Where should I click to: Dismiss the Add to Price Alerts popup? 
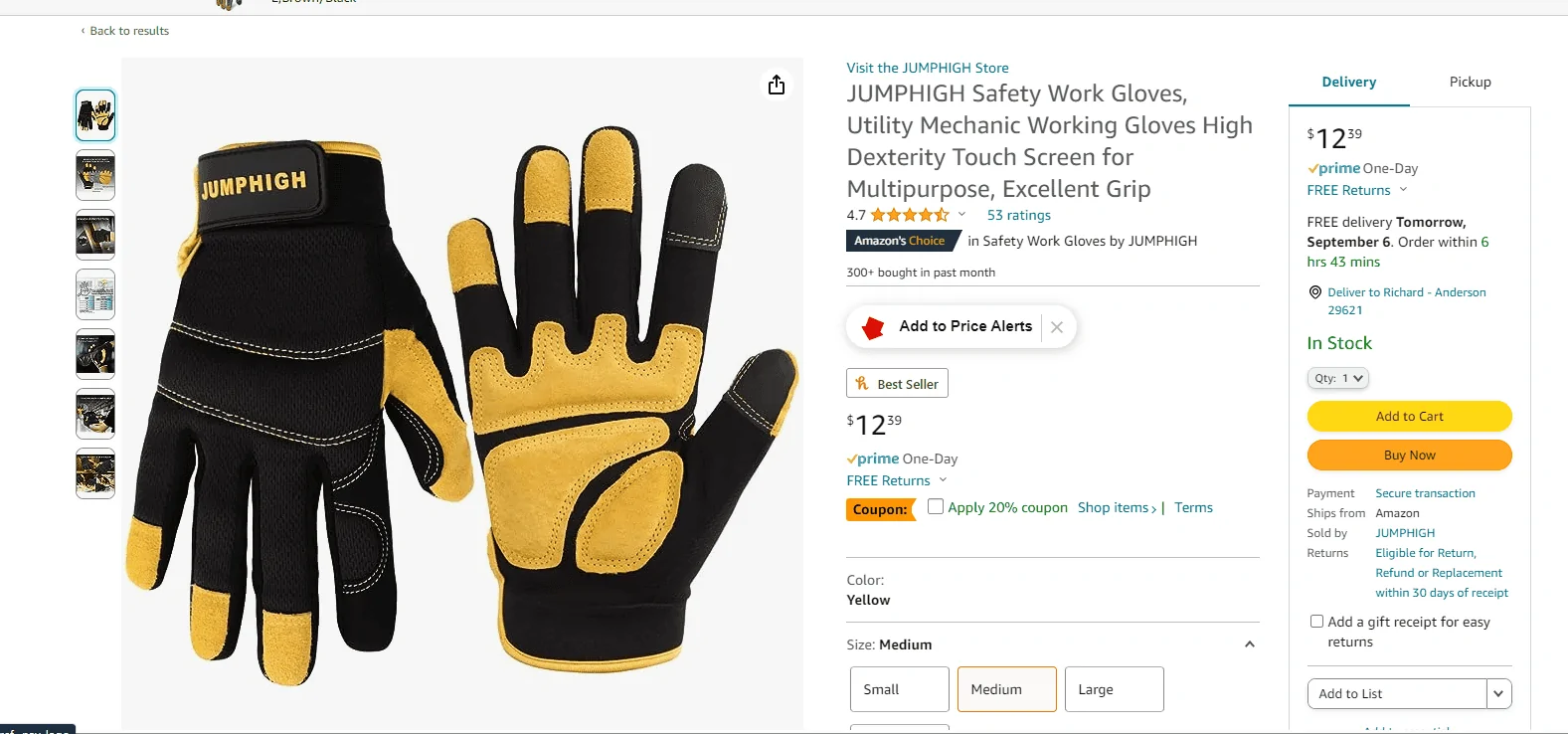[x=1057, y=327]
